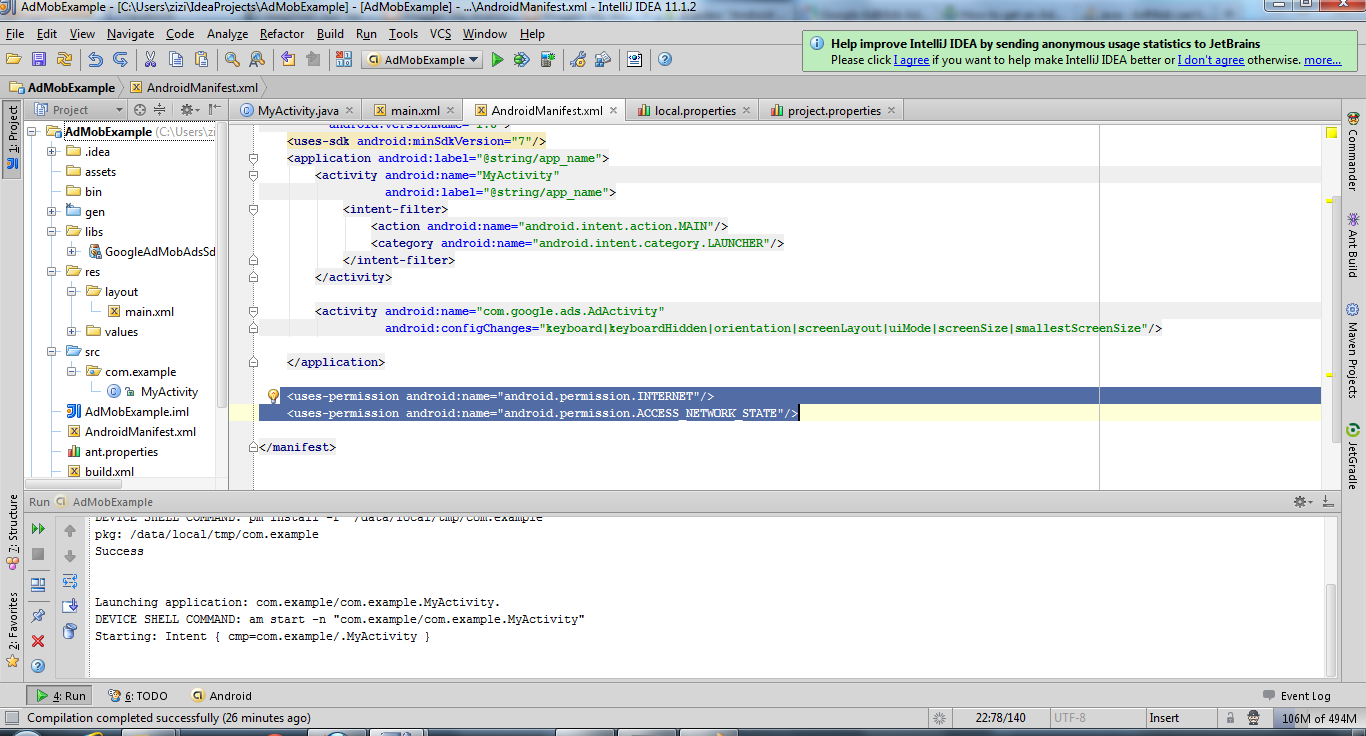Collapse the src folder node
1366x736 pixels.
(52, 352)
